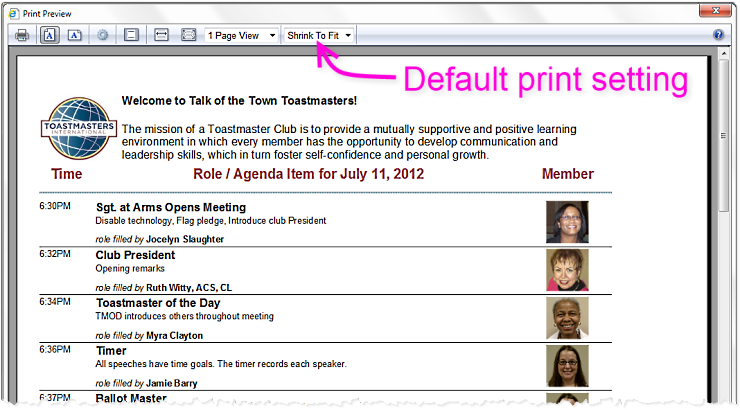Toggle headers and footers on or off
This screenshot has height=410, width=740.
(x=130, y=35)
